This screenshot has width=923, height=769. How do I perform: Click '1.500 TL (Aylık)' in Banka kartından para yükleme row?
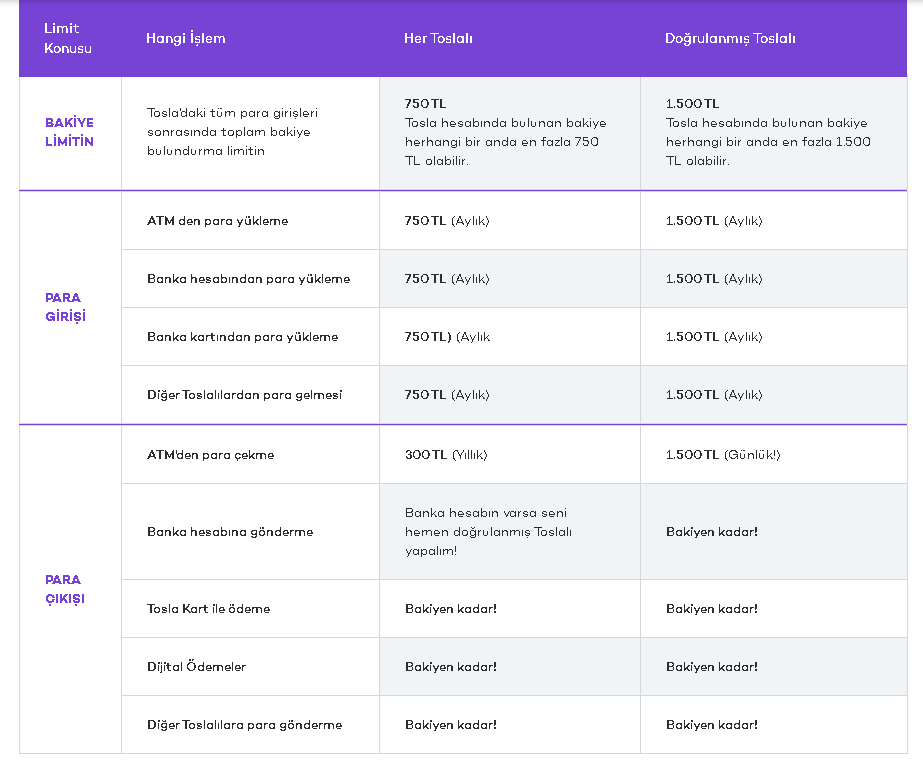point(714,337)
